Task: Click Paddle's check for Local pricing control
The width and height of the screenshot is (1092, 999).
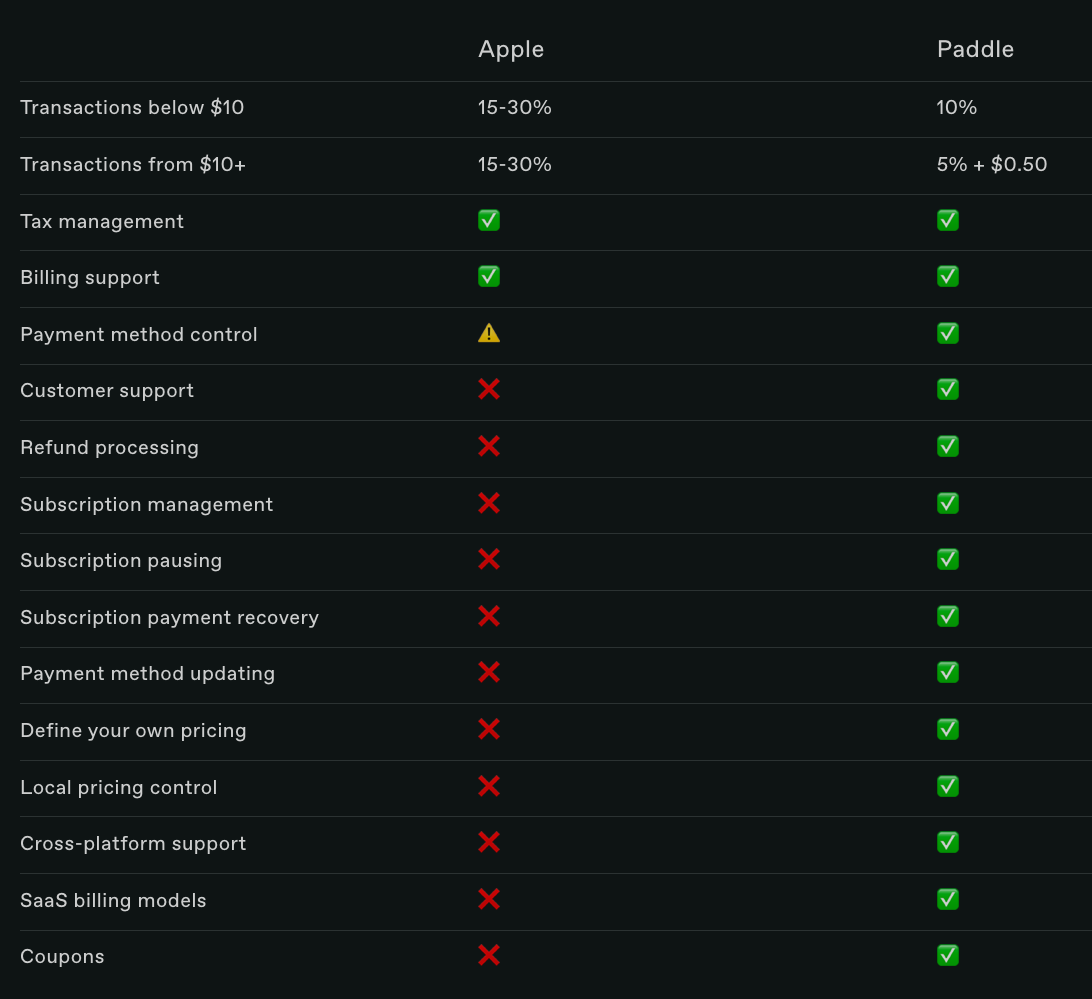Action: pos(948,786)
